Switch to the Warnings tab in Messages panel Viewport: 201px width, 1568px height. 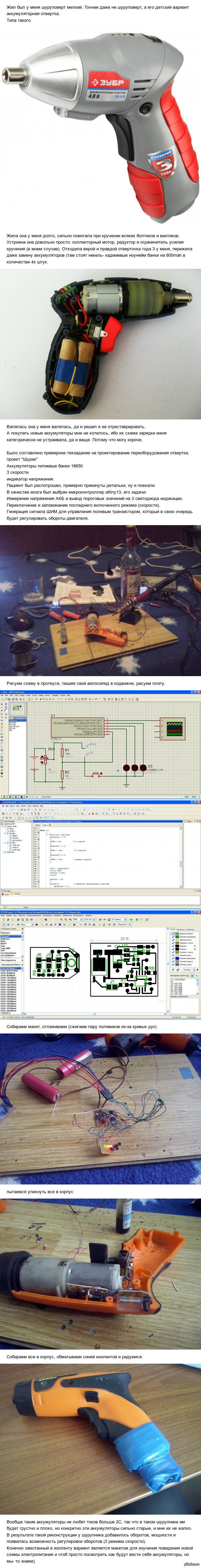[x=16, y=894]
